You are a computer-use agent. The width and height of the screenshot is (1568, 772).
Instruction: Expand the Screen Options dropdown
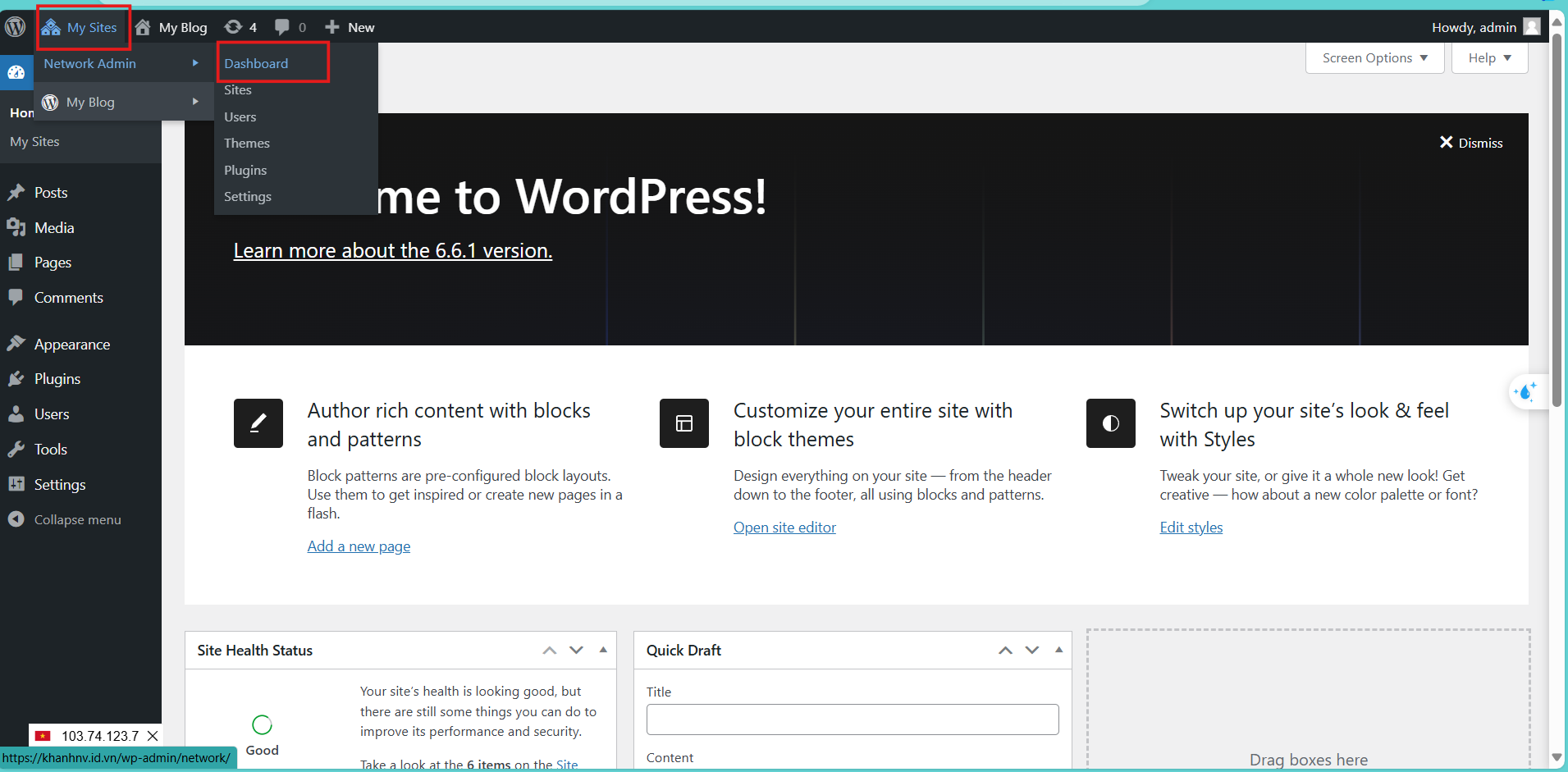tap(1374, 57)
